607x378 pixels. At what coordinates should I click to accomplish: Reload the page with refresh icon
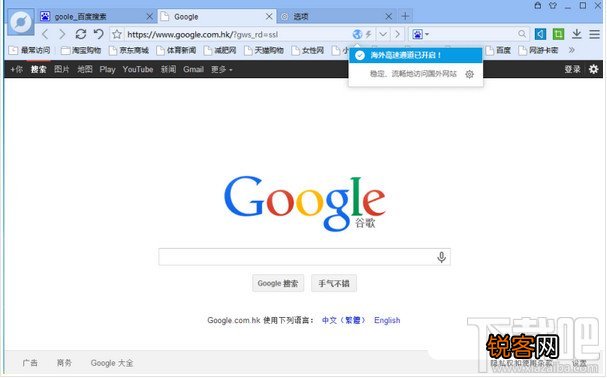click(81, 34)
